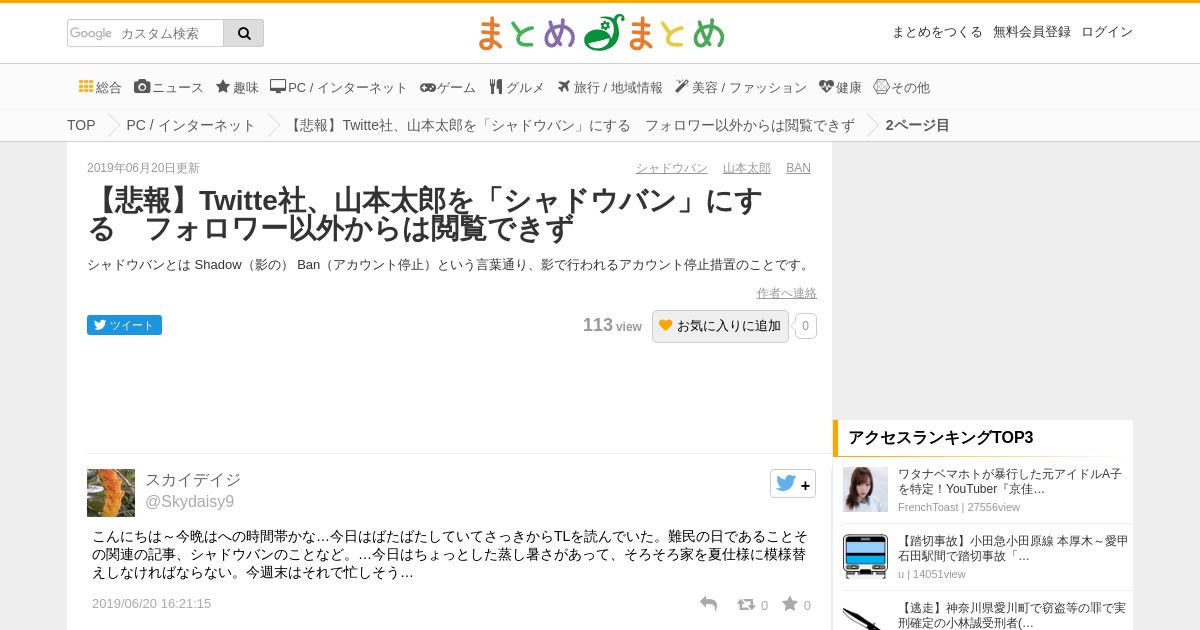This screenshot has height=630, width=1200.
Task: Open ワタナベマホト ranking article thumbnail
Action: [865, 490]
